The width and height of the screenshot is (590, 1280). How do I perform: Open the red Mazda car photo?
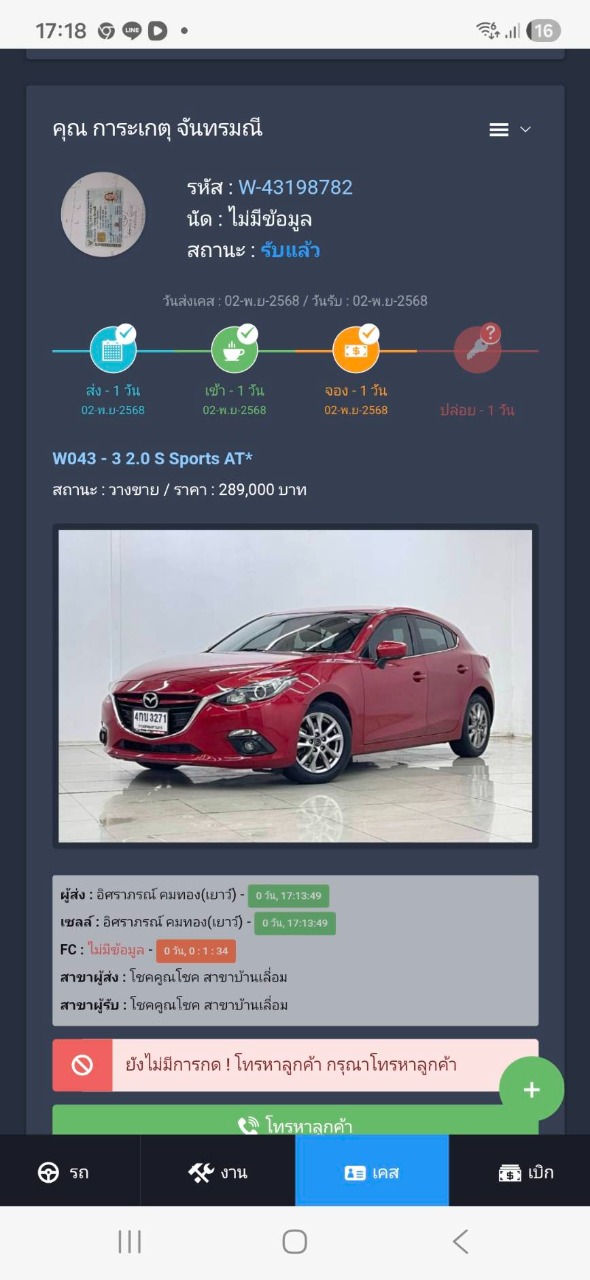coord(295,686)
